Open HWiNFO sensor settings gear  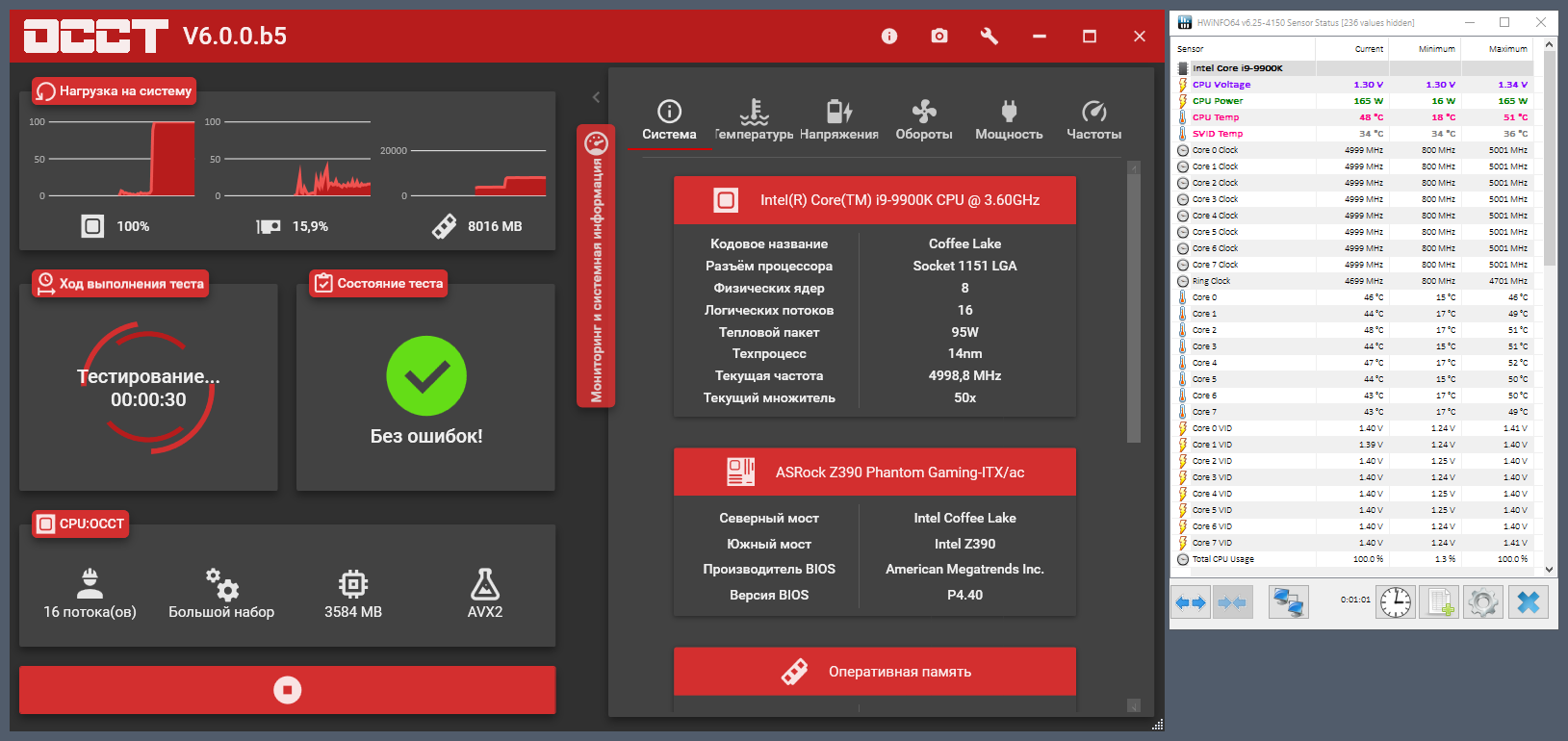1483,602
